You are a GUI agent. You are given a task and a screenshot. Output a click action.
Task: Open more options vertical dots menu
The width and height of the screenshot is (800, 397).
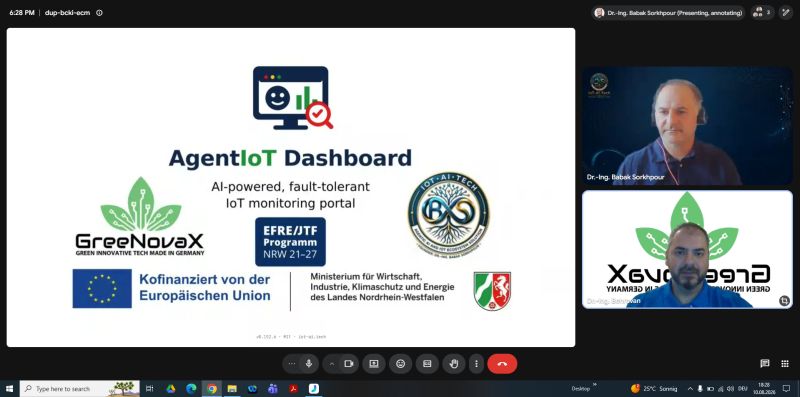[476, 364]
